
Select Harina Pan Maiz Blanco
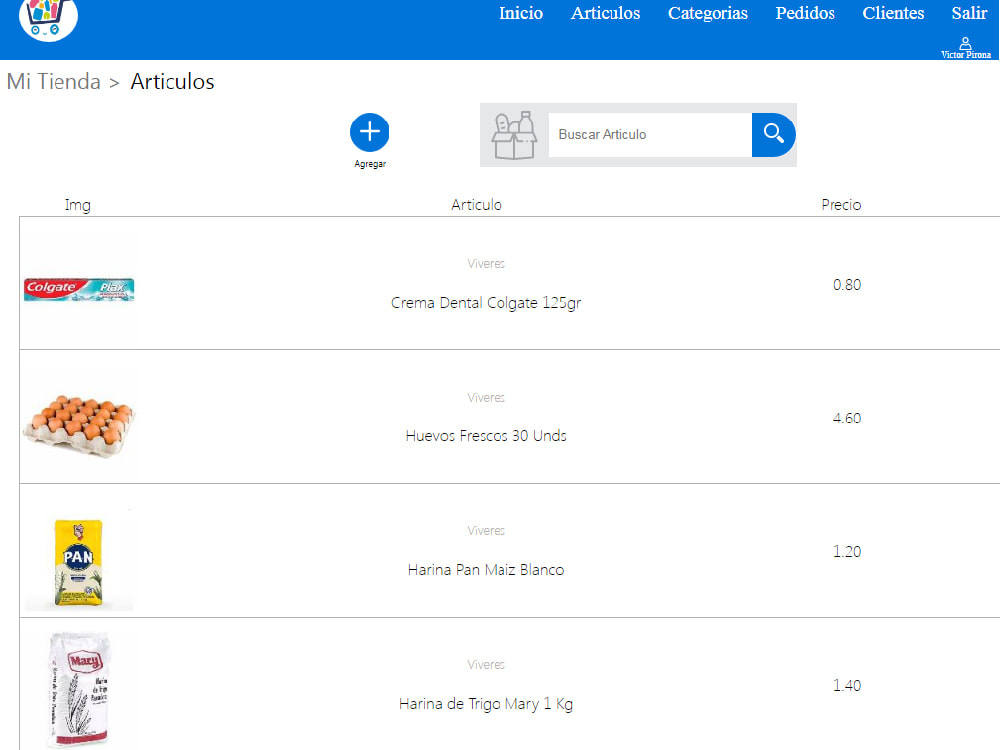486,570
